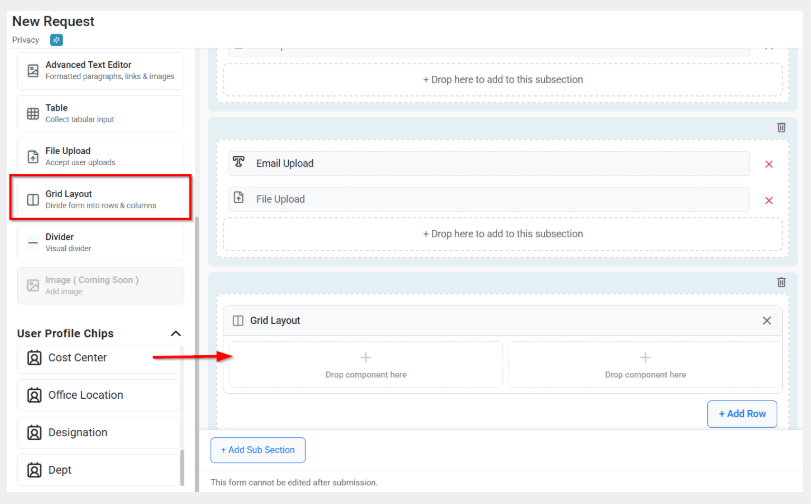Click the Email Upload field
The height and width of the screenshot is (504, 811).
tap(488, 164)
